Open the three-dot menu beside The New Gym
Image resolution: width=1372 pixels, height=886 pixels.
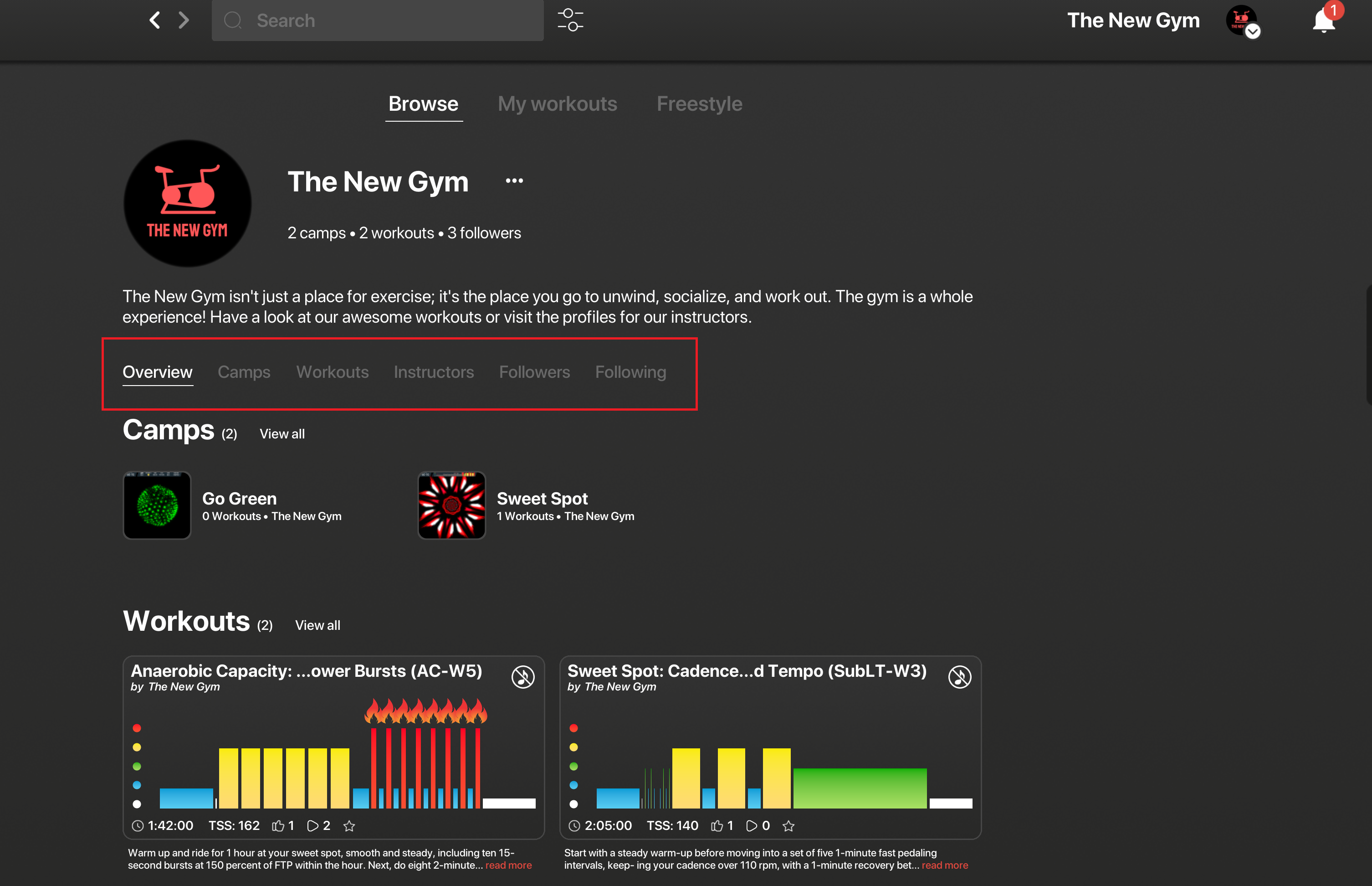(x=514, y=180)
